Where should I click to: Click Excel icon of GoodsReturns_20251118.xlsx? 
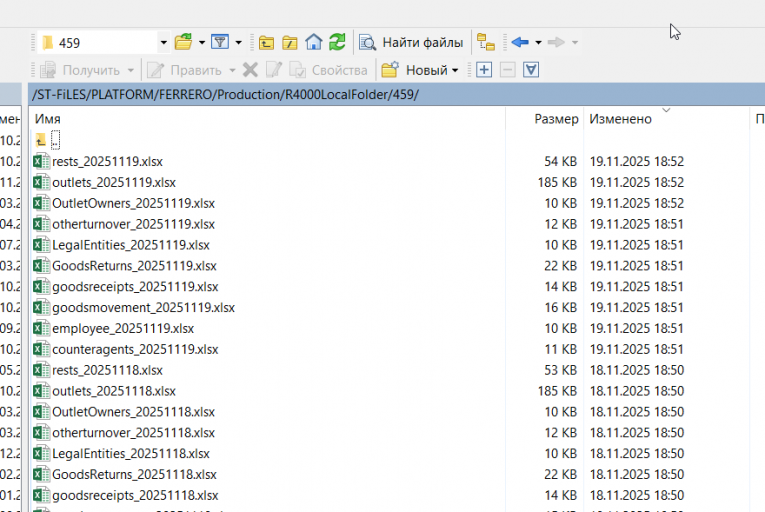(x=41, y=474)
